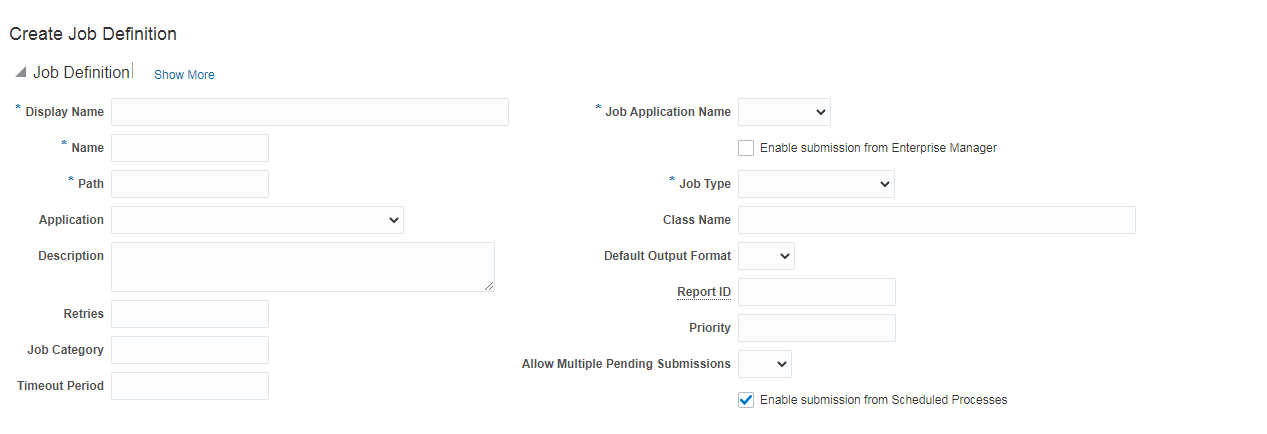This screenshot has height=434, width=1267.
Task: Click the Show More link
Action: (x=184, y=75)
